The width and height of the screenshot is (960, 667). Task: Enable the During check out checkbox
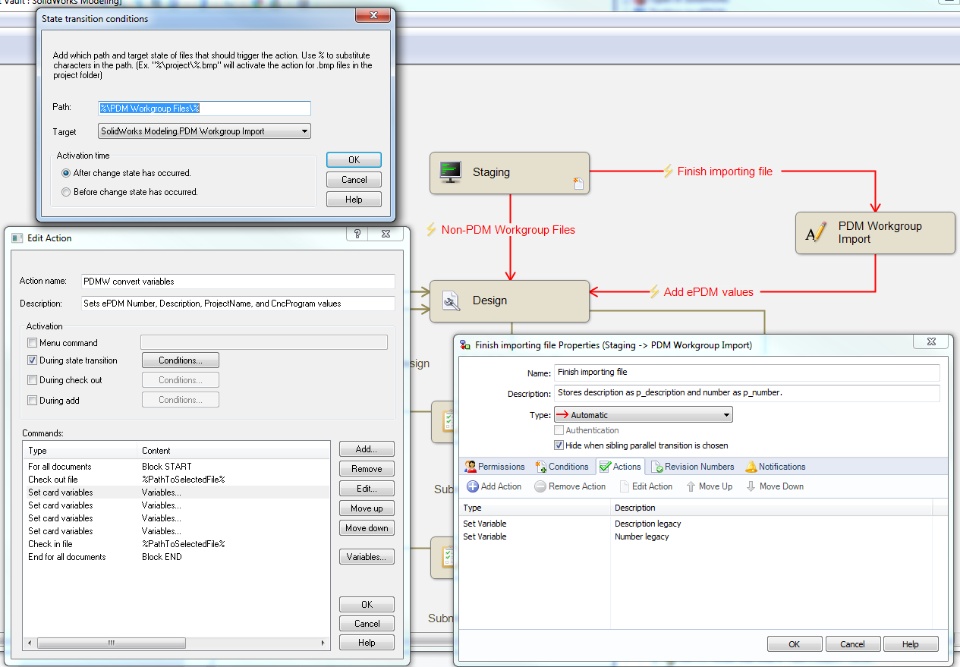pyautogui.click(x=32, y=380)
